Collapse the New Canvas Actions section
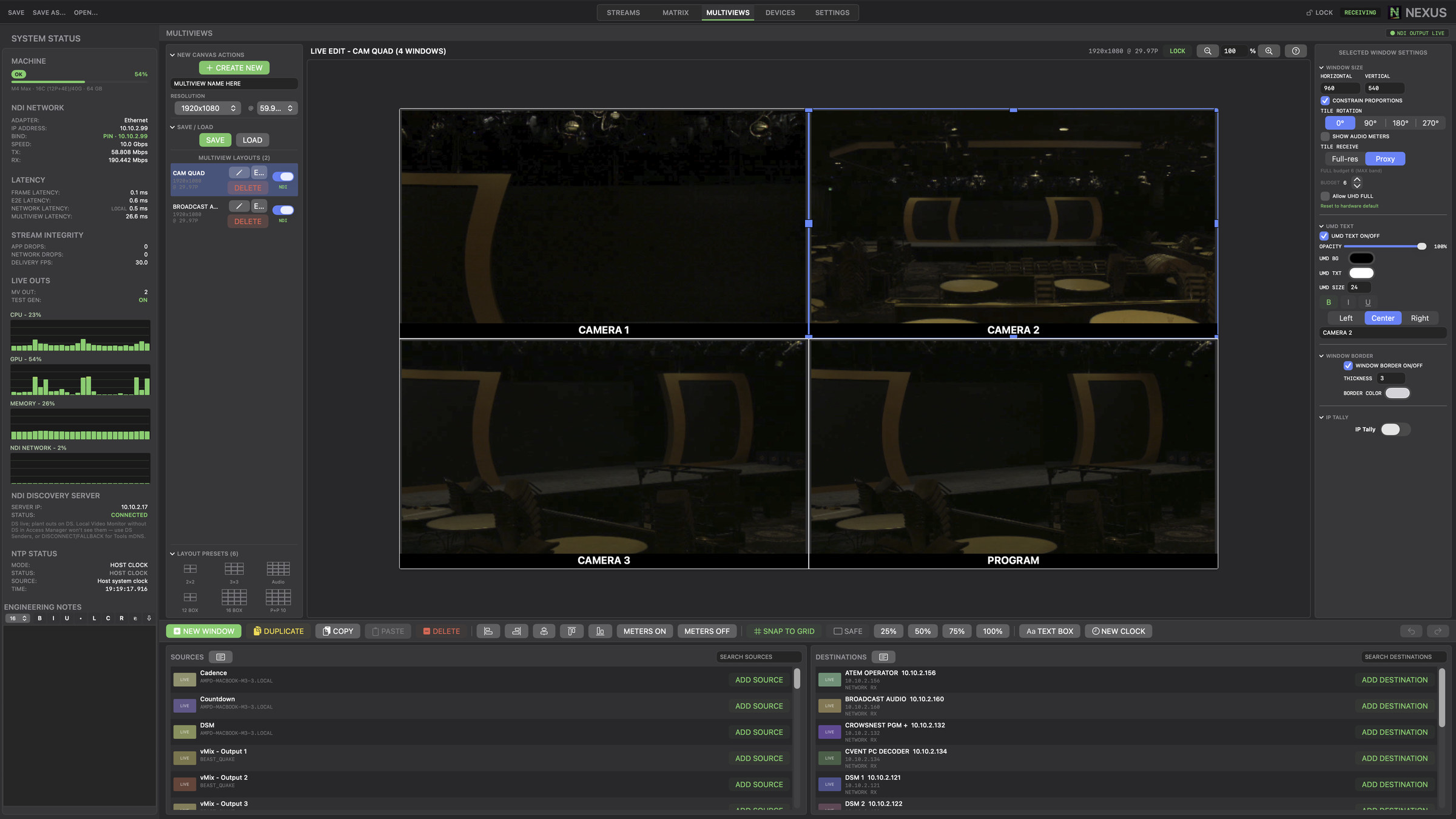Screen dimensions: 1456x819 172,55
